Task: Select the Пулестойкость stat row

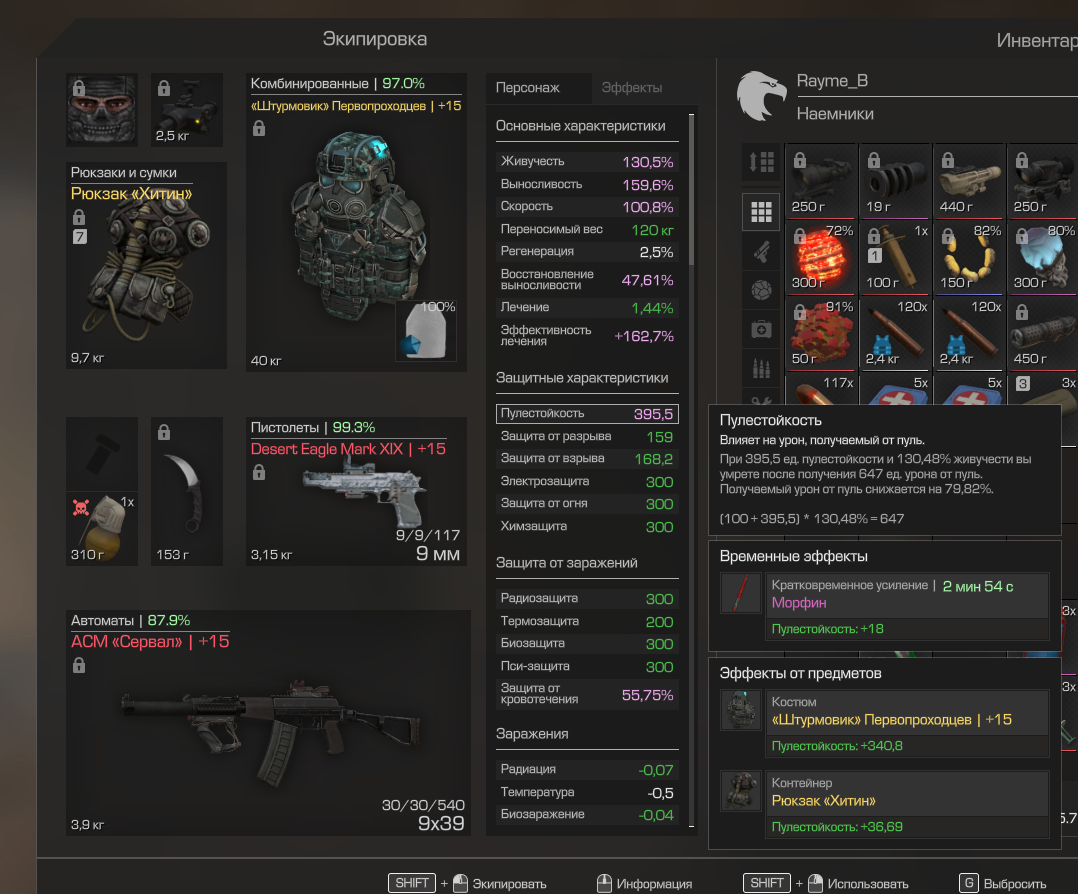Action: (587, 414)
